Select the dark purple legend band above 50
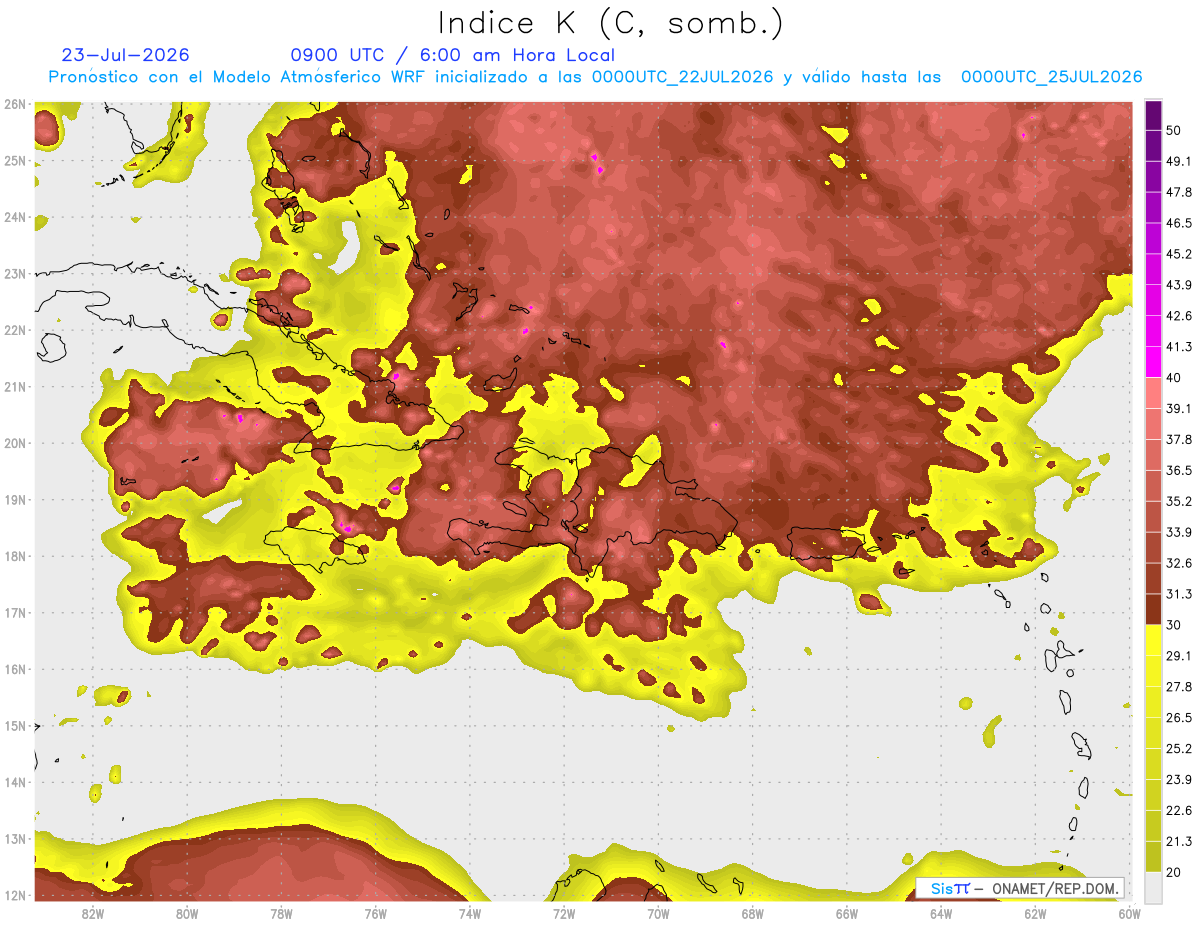The width and height of the screenshot is (1200, 927). 1153,116
